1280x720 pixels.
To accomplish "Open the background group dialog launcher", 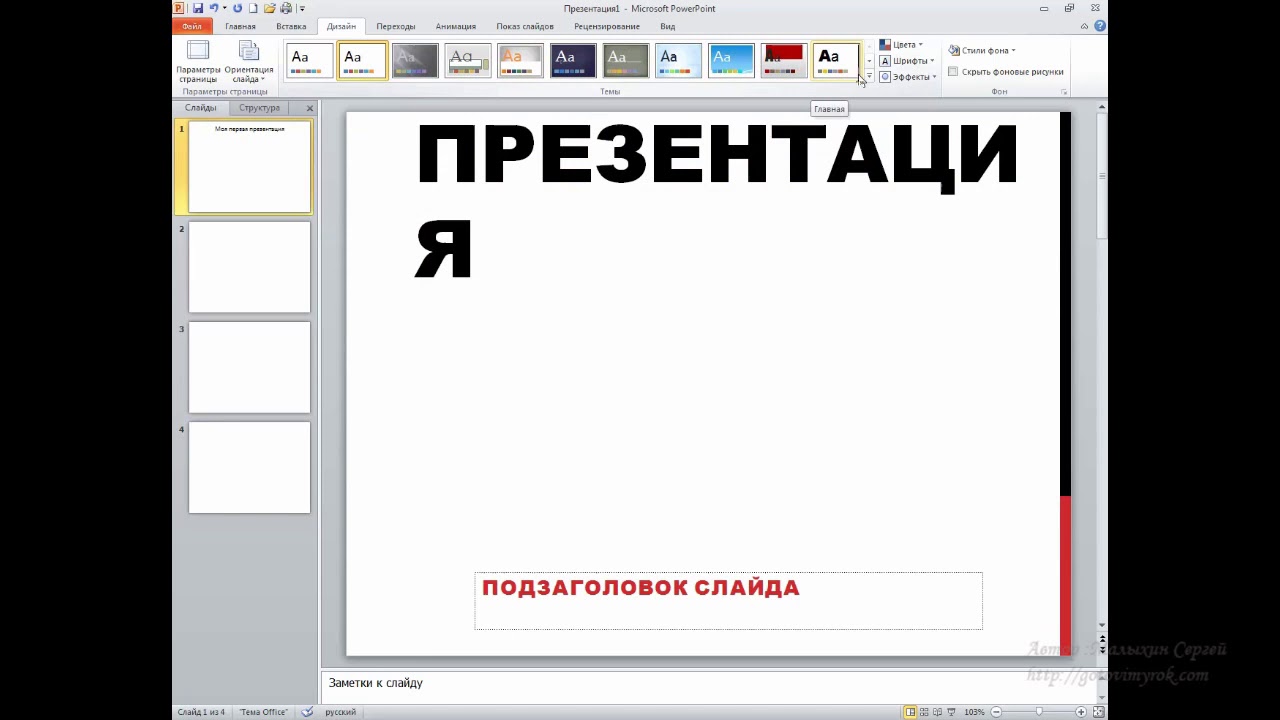I will tap(1064, 92).
